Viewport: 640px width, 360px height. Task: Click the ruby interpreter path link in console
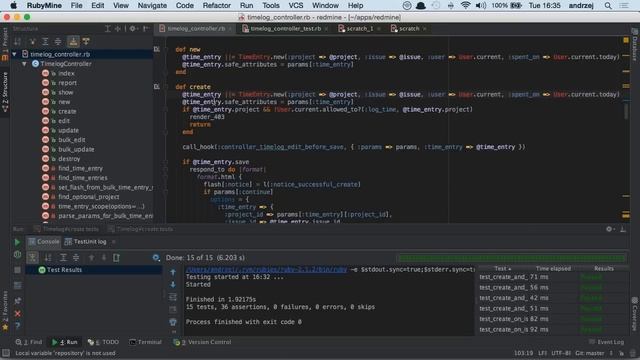click(267, 269)
